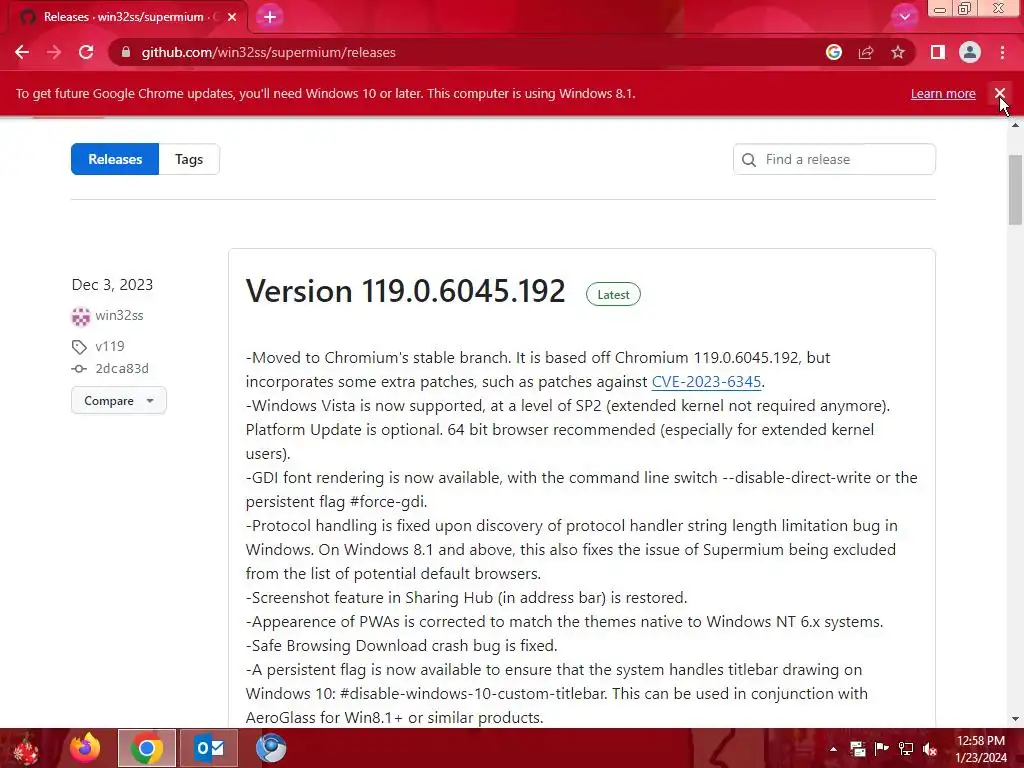Bookmark this page with the star icon
This screenshot has width=1024, height=768.
[x=898, y=52]
